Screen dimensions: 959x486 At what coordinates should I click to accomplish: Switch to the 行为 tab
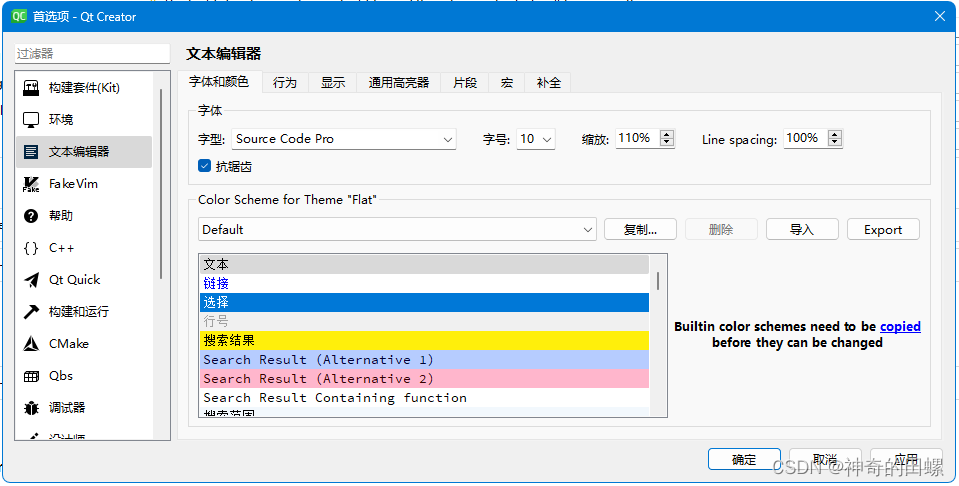[285, 83]
